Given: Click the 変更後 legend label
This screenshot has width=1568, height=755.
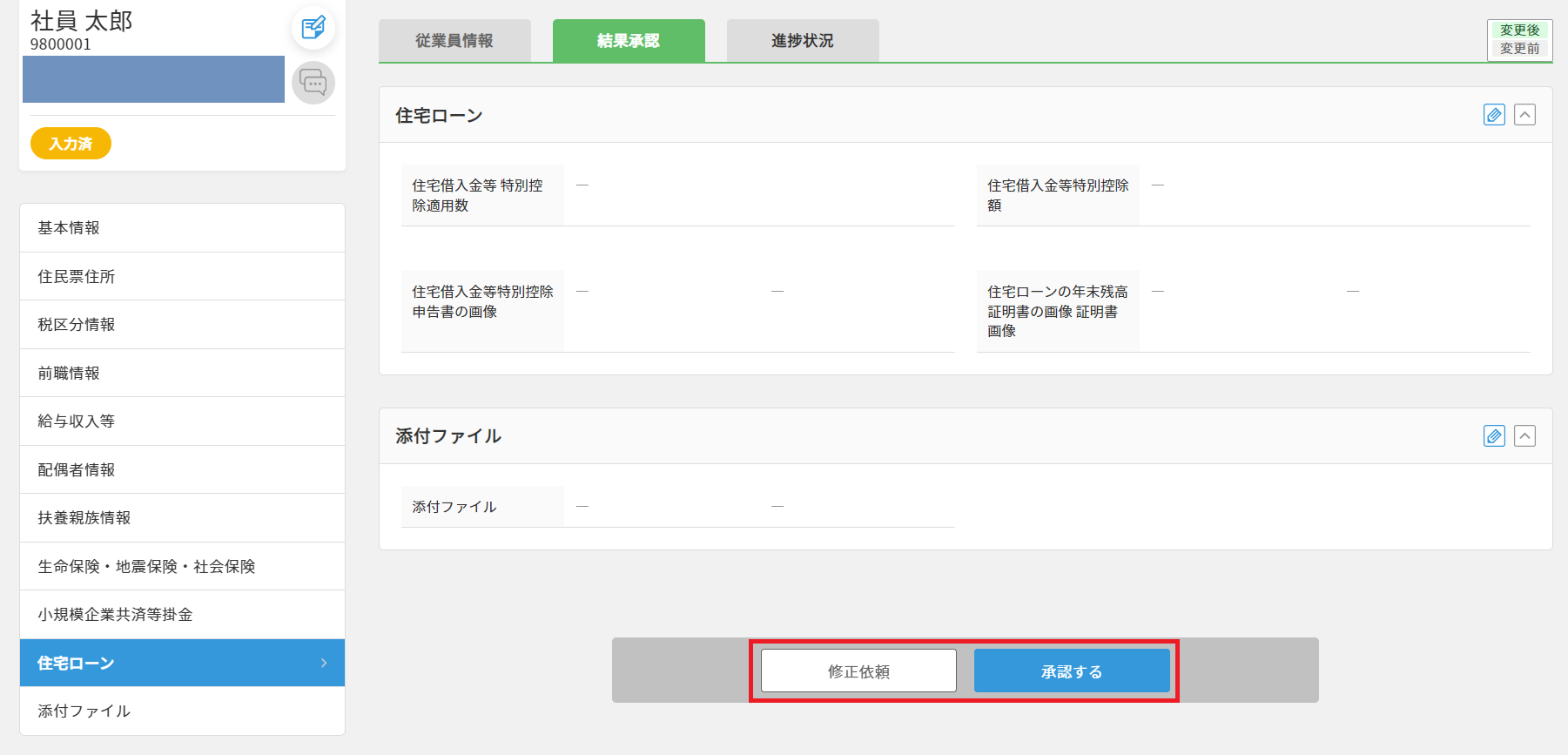Looking at the screenshot, I should (1519, 30).
